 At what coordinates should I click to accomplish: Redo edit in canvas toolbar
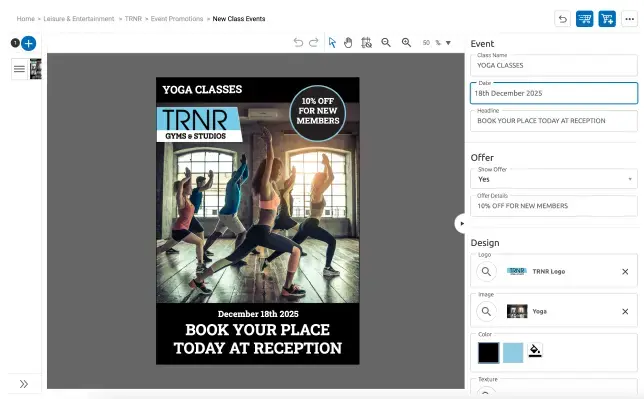(x=313, y=42)
